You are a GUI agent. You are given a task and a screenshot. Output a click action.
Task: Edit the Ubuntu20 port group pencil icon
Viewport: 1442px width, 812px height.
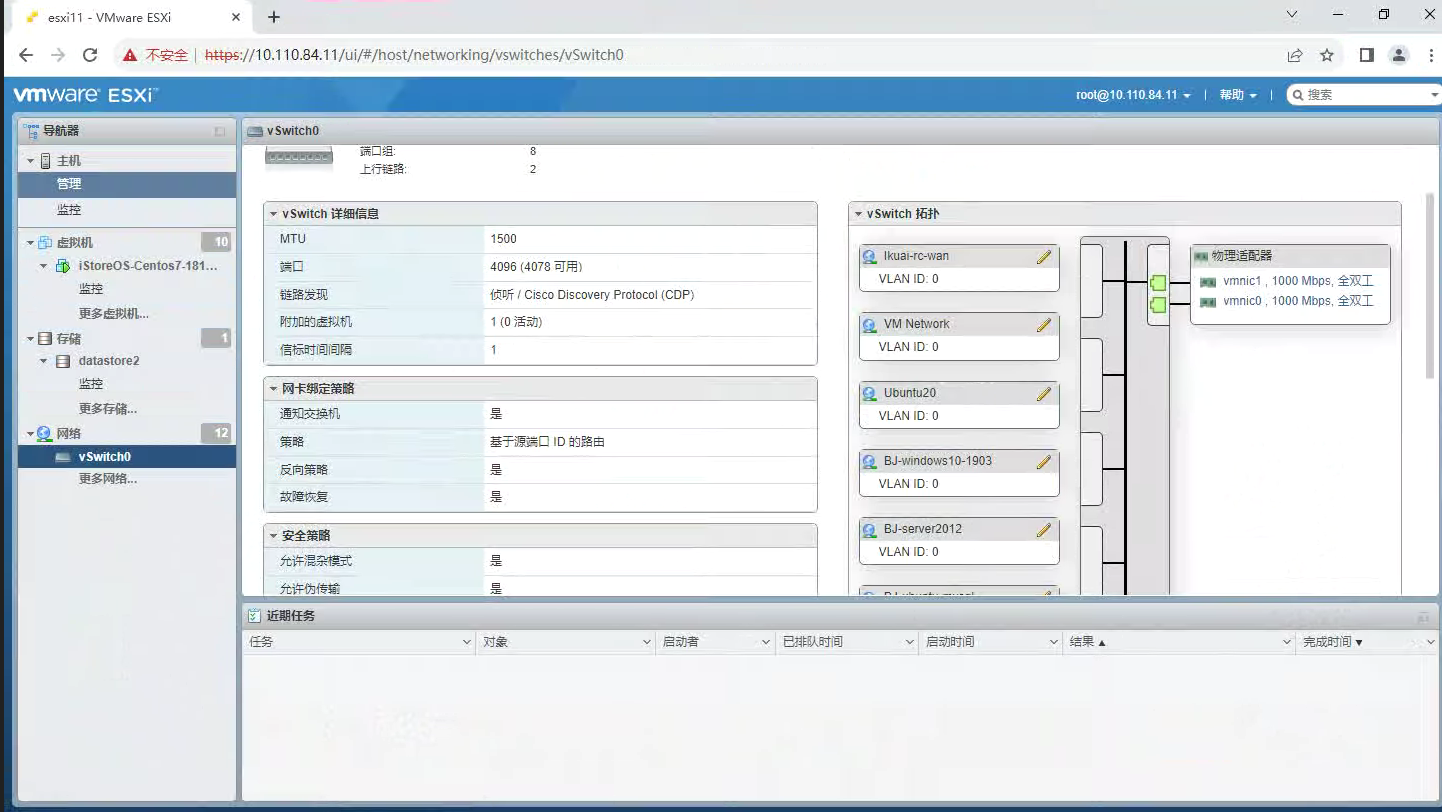pos(1044,393)
